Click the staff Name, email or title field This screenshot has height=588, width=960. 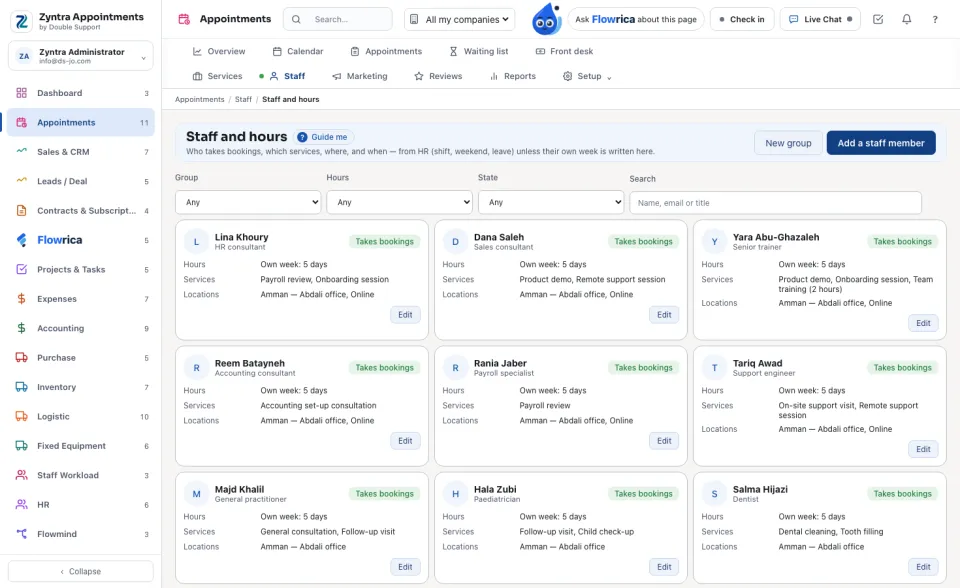[x=775, y=203]
